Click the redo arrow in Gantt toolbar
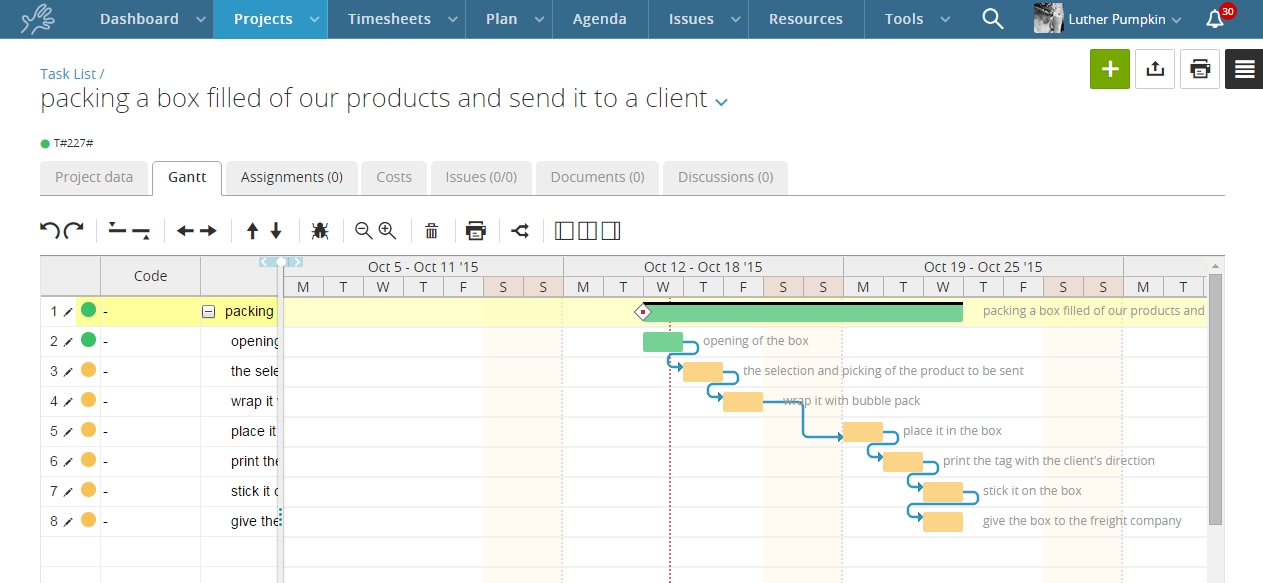Image resolution: width=1263 pixels, height=583 pixels. click(73, 231)
